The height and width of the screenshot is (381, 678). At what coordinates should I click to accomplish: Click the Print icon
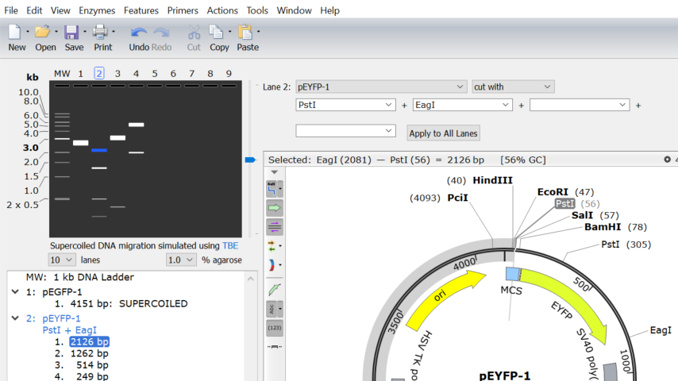coord(100,32)
